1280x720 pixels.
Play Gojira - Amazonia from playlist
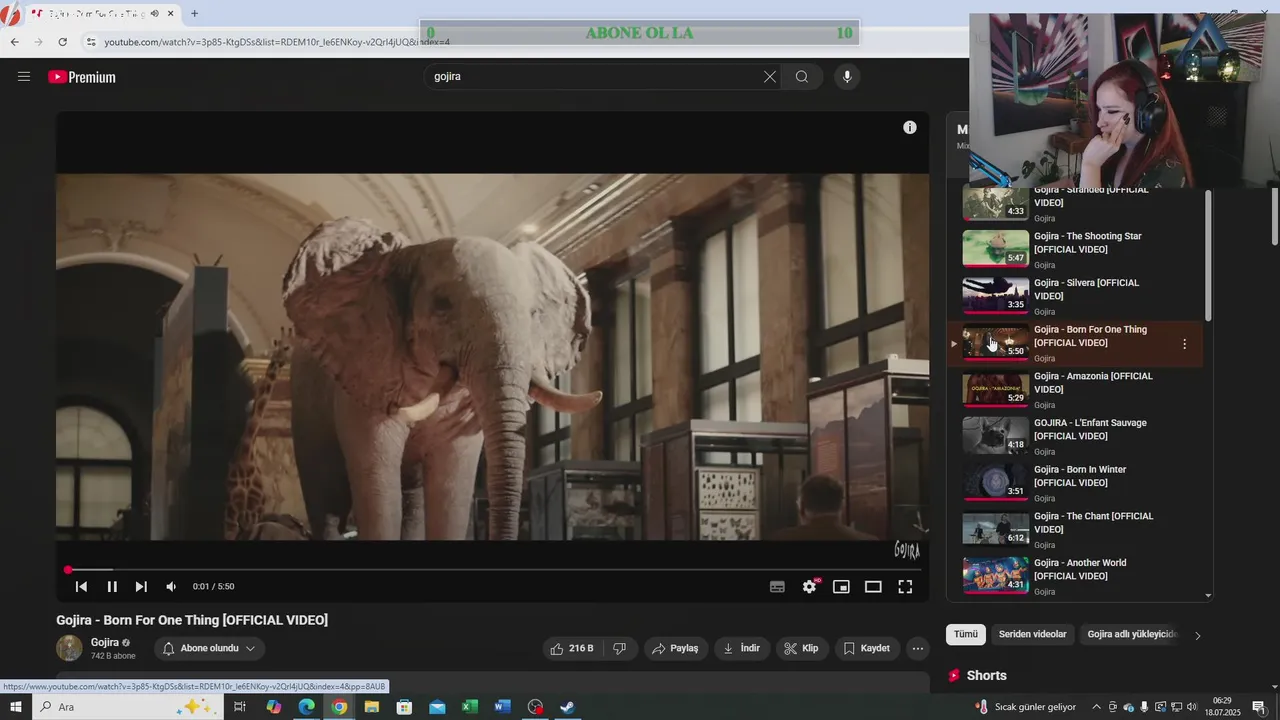1075,390
